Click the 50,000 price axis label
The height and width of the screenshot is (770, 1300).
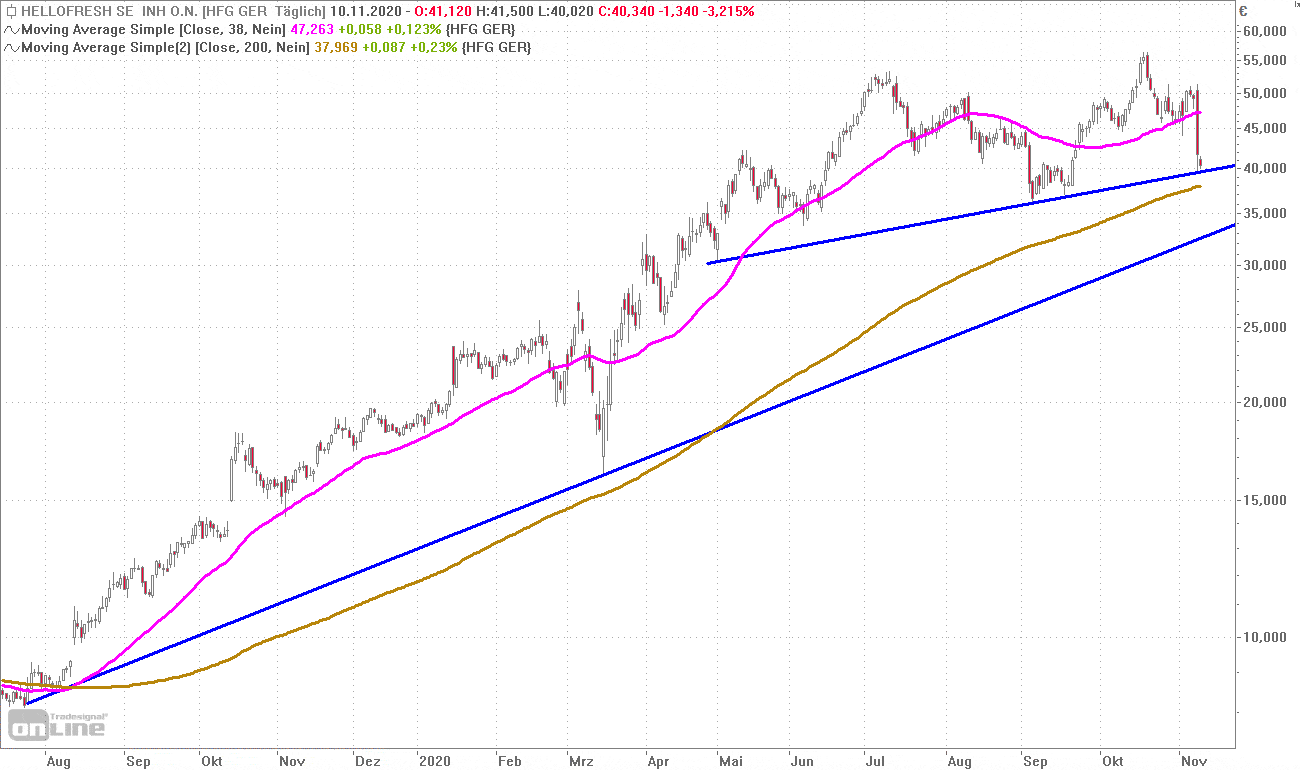click(1266, 94)
